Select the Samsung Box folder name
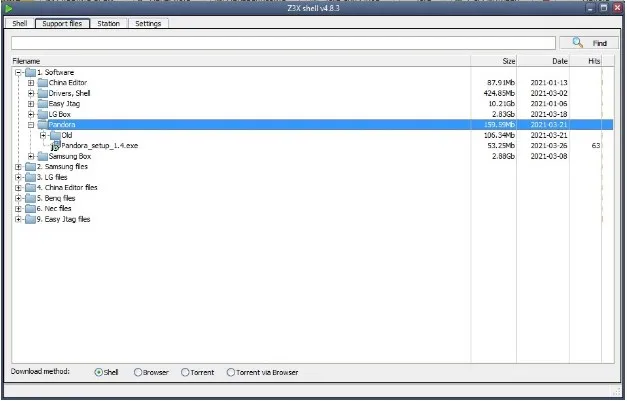 [x=70, y=156]
